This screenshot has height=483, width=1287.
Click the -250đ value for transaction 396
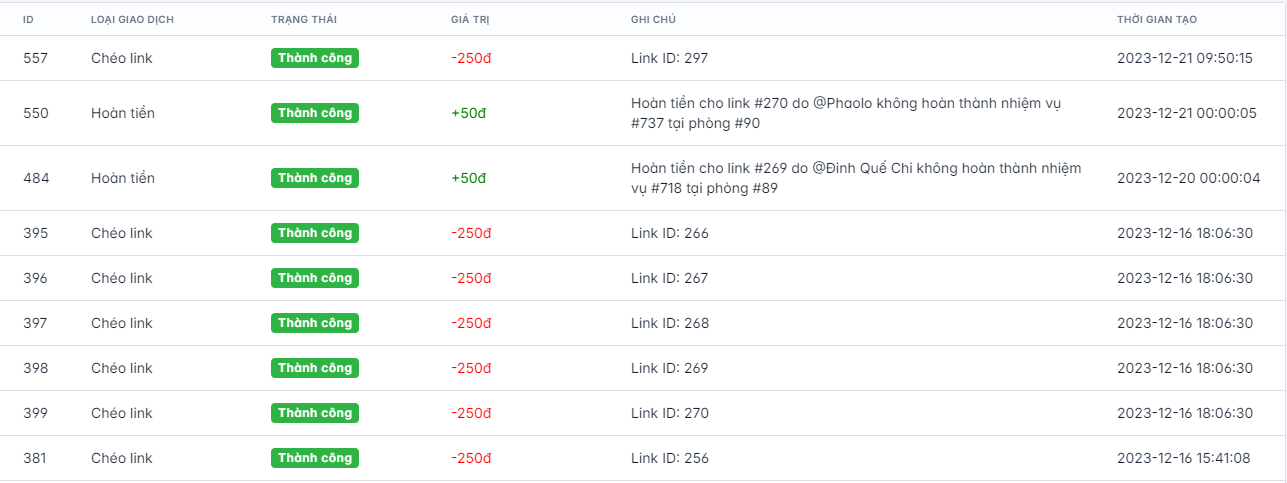[x=471, y=278]
